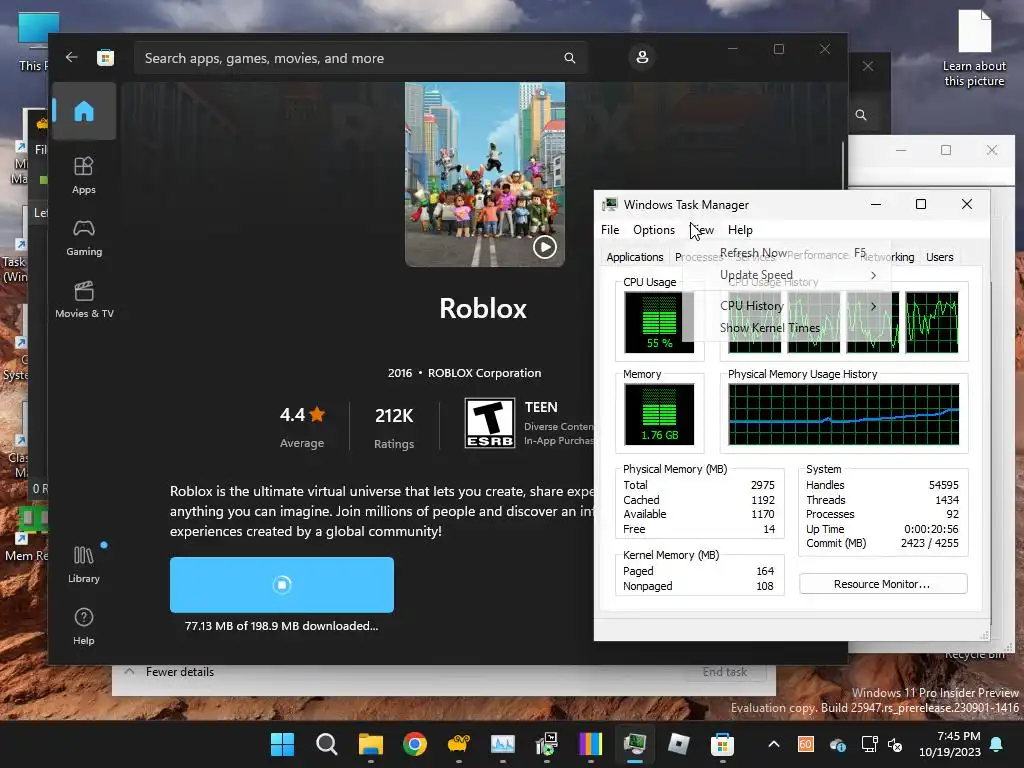Open clock showing 7:45 PM
1024x768 pixels.
[x=950, y=744]
